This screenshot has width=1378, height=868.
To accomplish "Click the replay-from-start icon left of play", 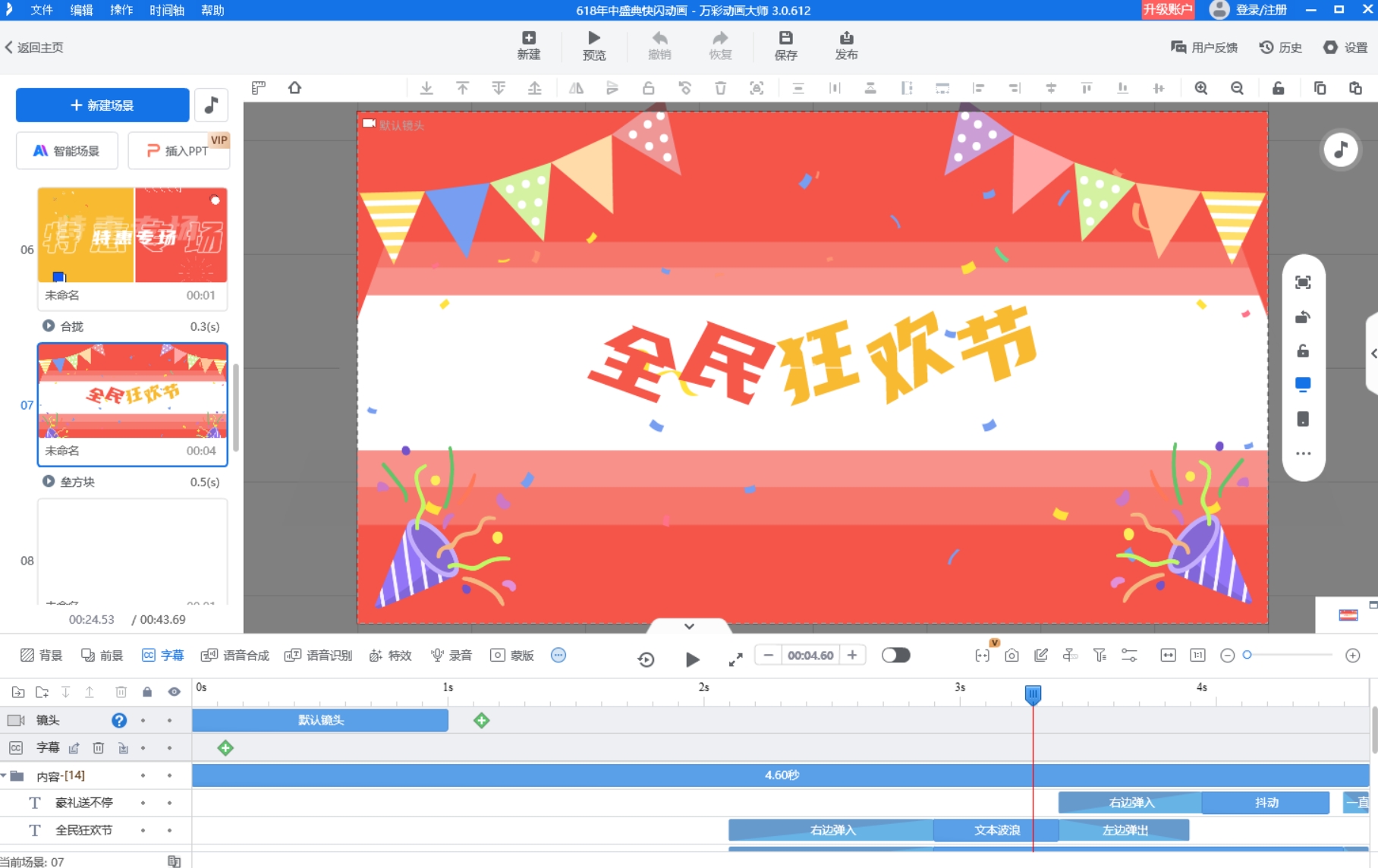I will pos(646,659).
